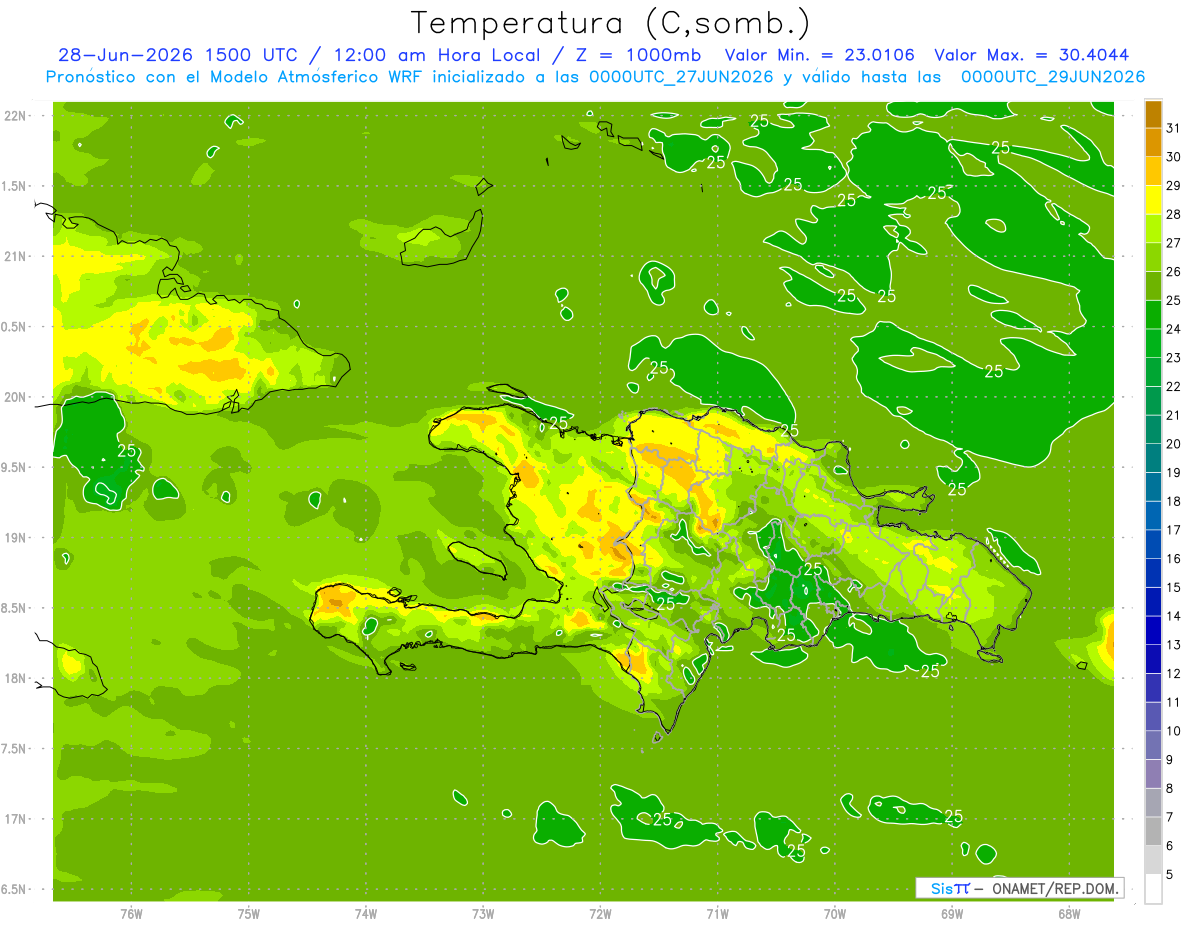1200x927 pixels.
Task: Pick the yellow legend band between 28 and 29
Action: click(1153, 200)
